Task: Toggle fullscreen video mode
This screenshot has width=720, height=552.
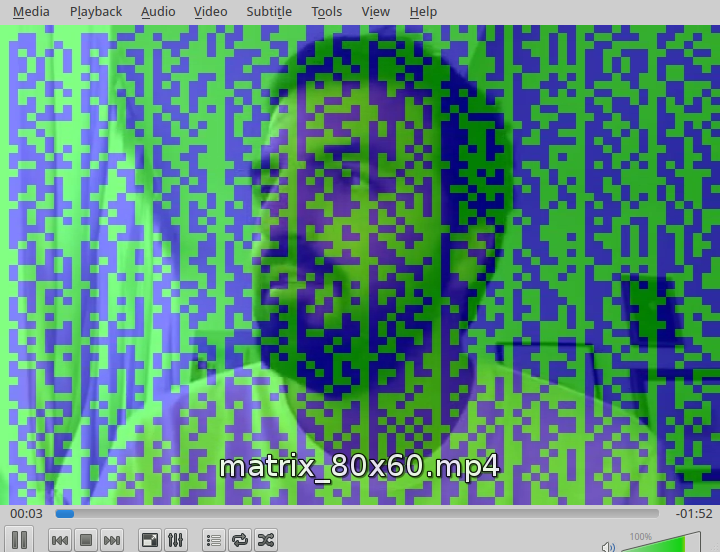Action: pos(150,540)
